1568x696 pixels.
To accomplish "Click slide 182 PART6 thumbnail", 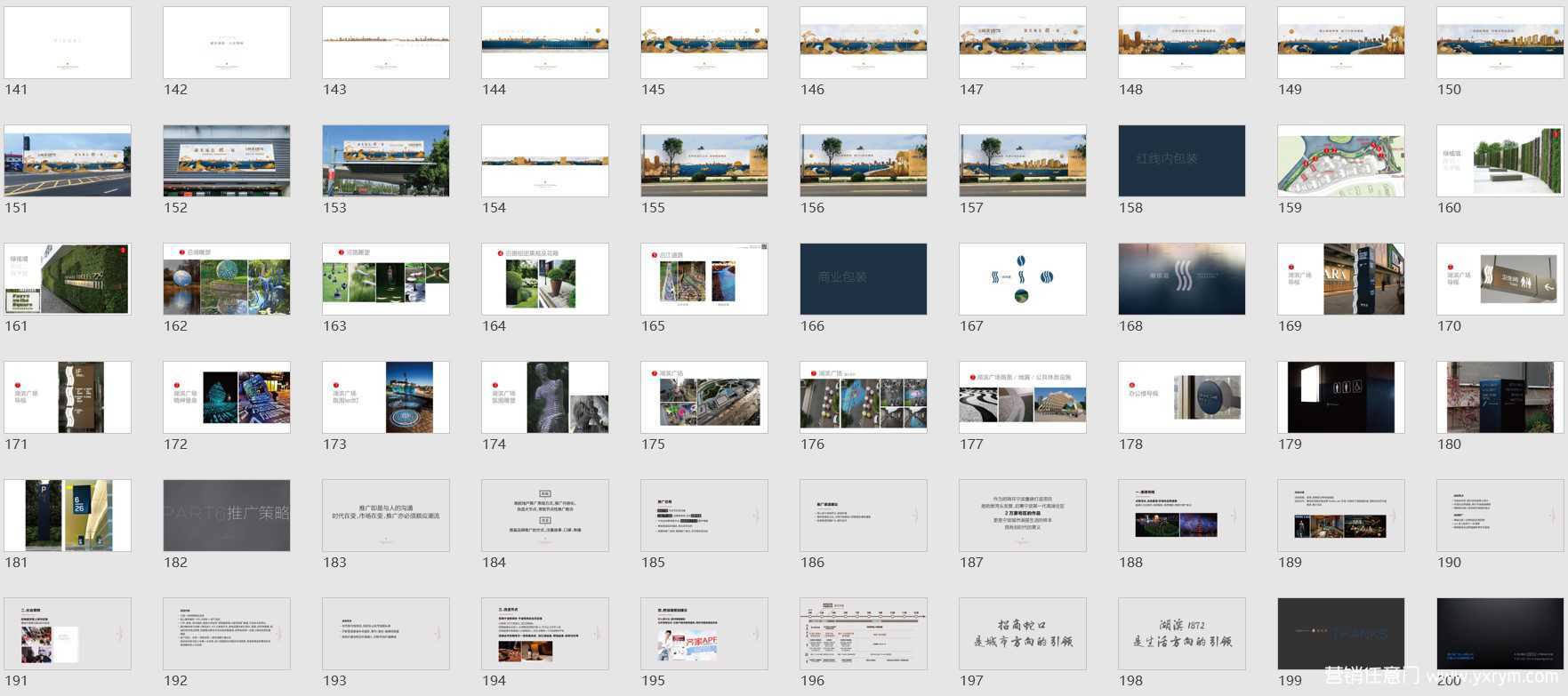I will [x=227, y=516].
